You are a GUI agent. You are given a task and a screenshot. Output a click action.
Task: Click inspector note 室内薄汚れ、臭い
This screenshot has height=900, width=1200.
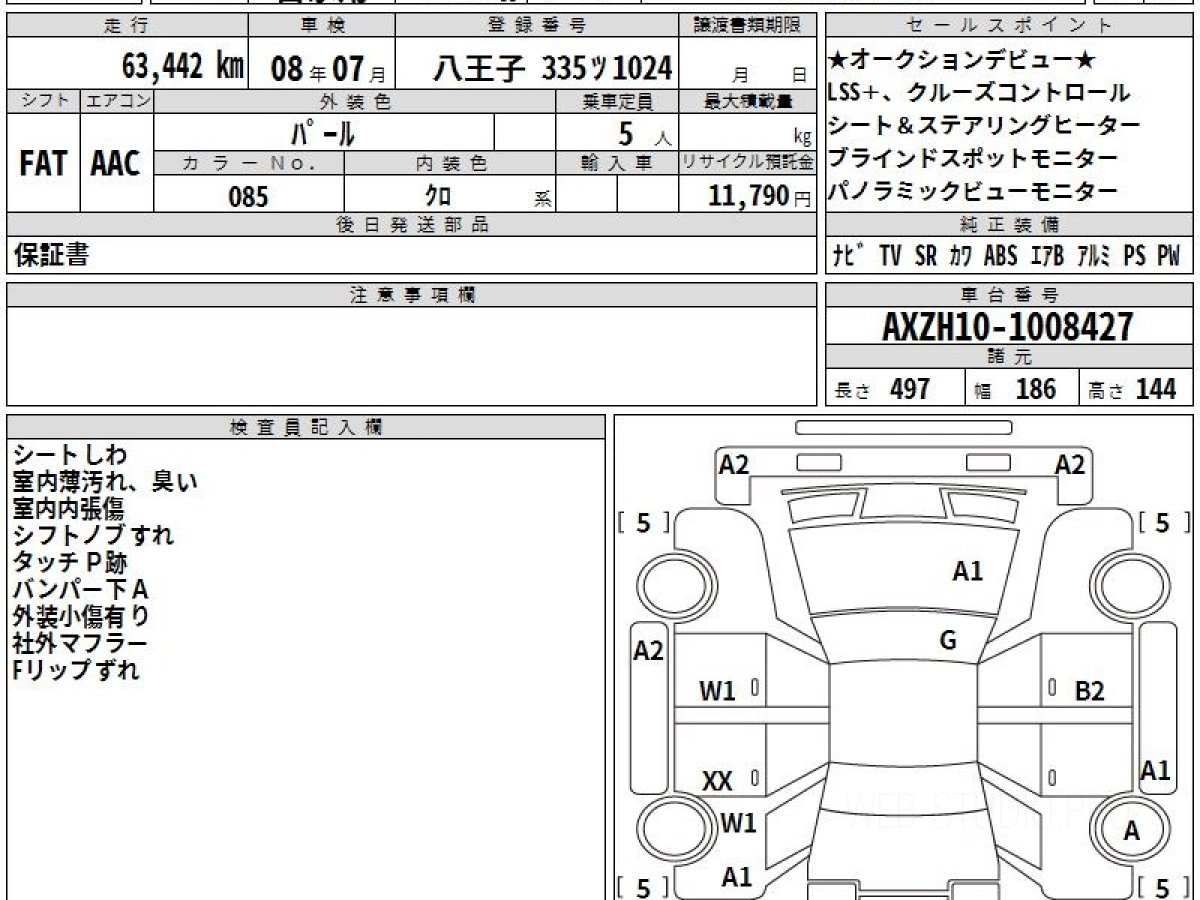(x=105, y=482)
